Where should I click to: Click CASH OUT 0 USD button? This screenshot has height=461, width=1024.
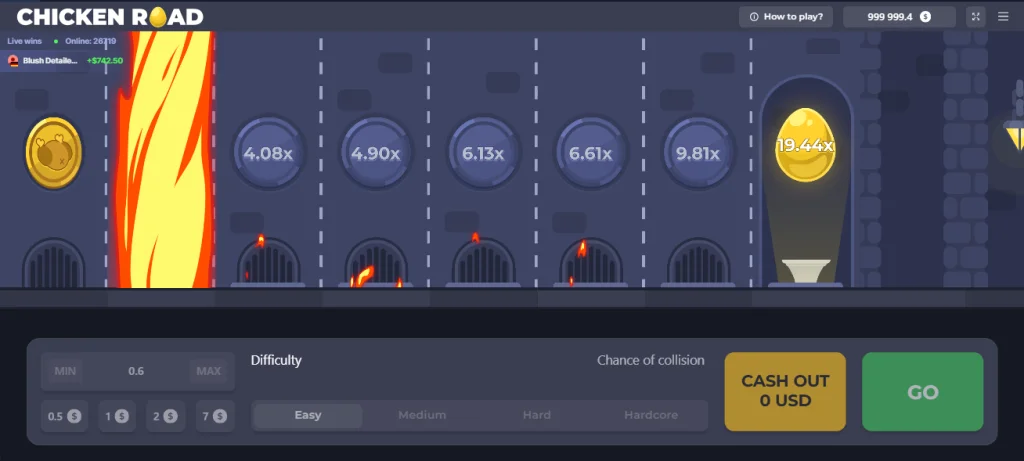pyautogui.click(x=785, y=391)
